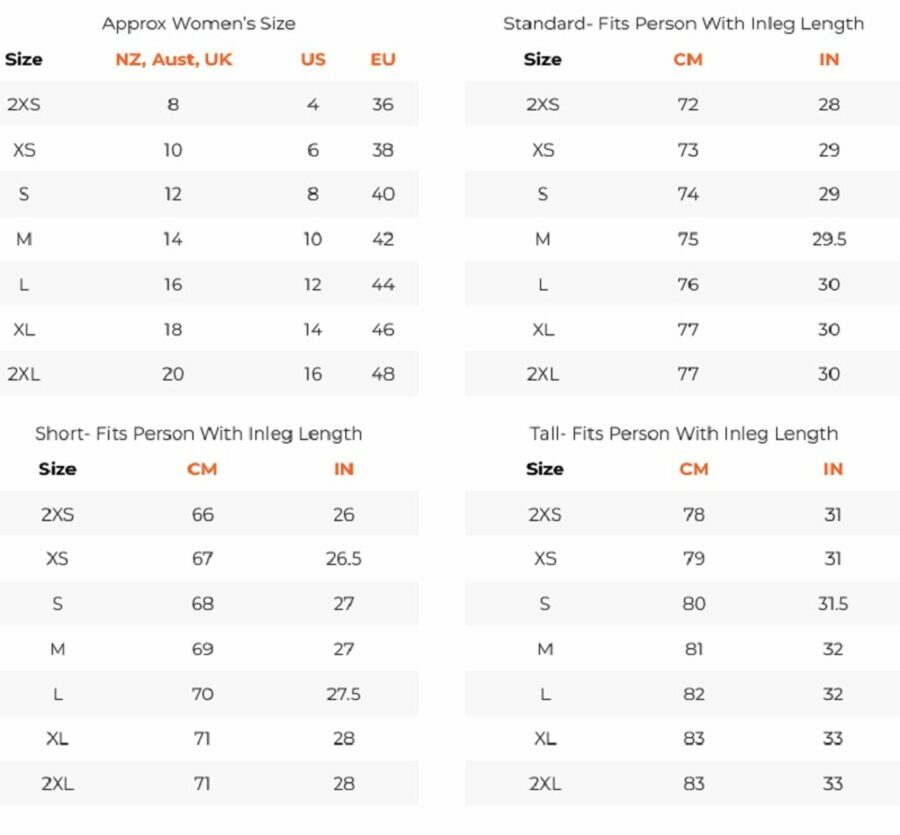Viewport: 900px width, 835px height.
Task: Select the 29.5 inch value in Standard table
Action: pos(829,239)
